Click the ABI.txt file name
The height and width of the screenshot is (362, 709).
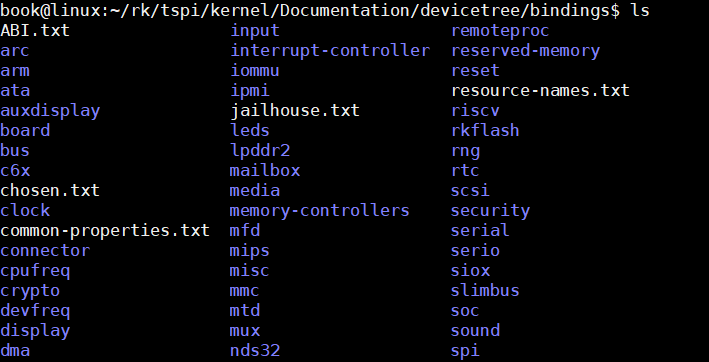pos(35,31)
